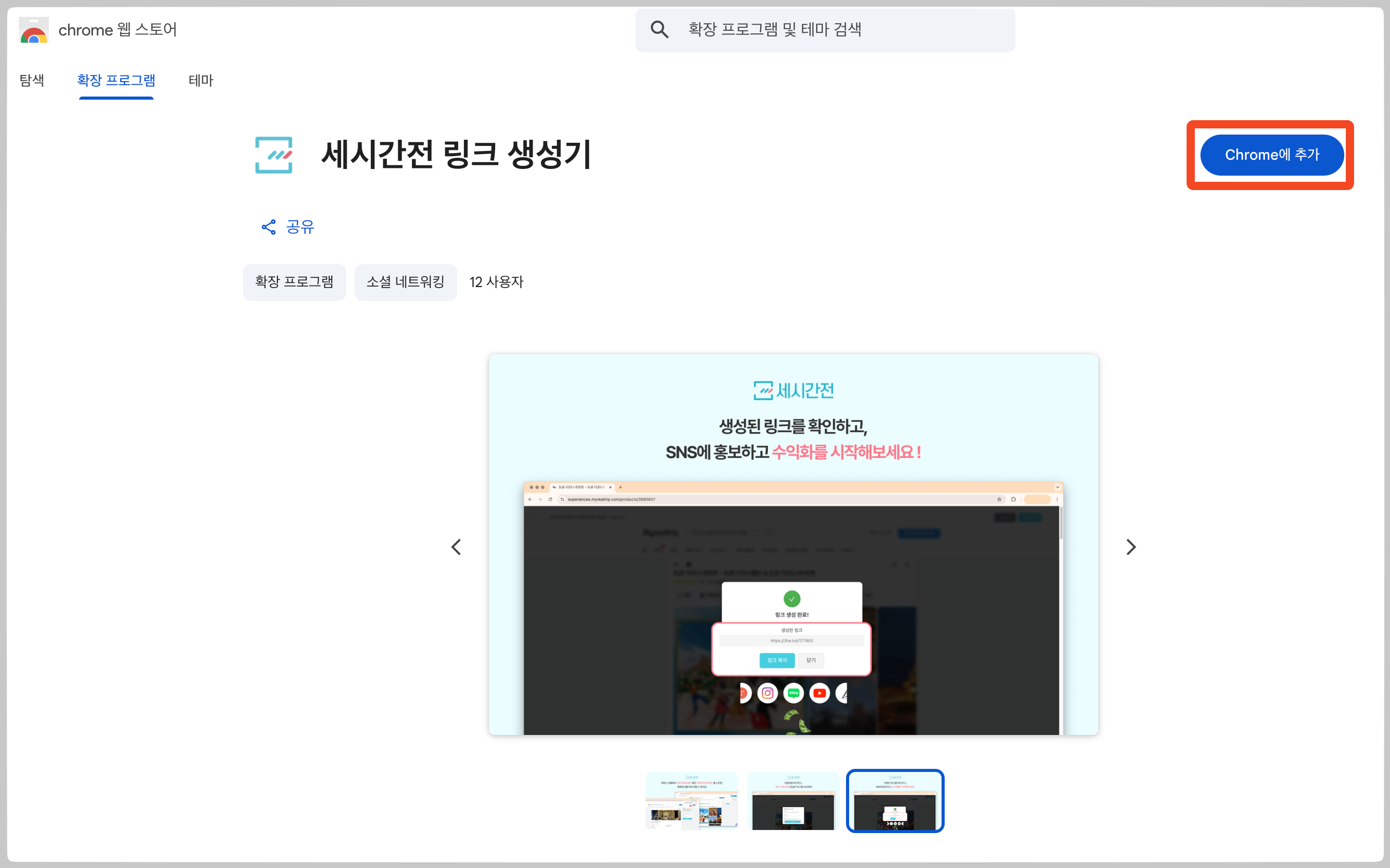Click the 공유 link
The height and width of the screenshot is (868, 1390).
[x=300, y=228]
